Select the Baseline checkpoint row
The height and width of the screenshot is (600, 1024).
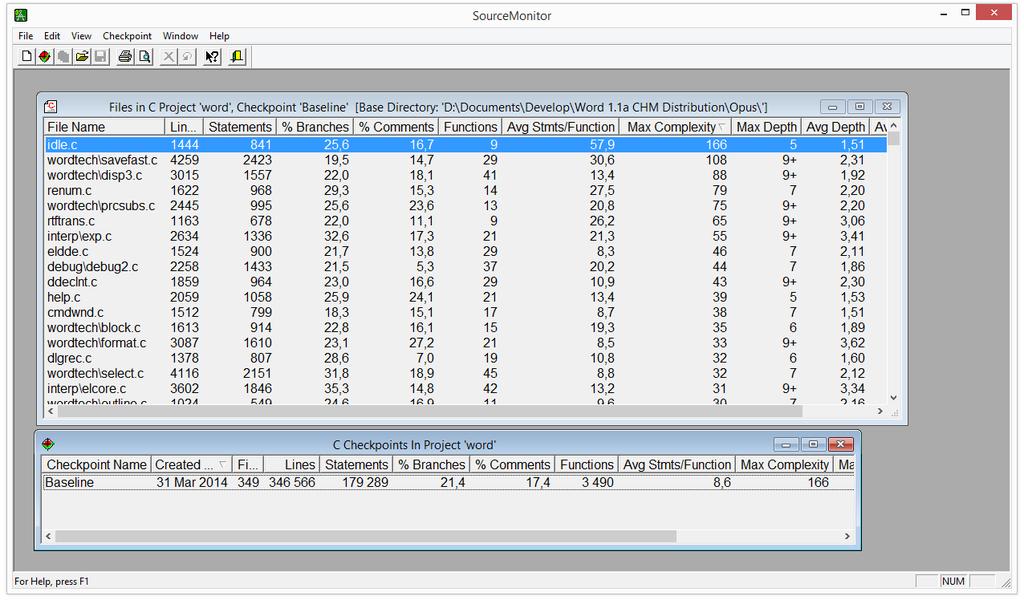(x=448, y=482)
